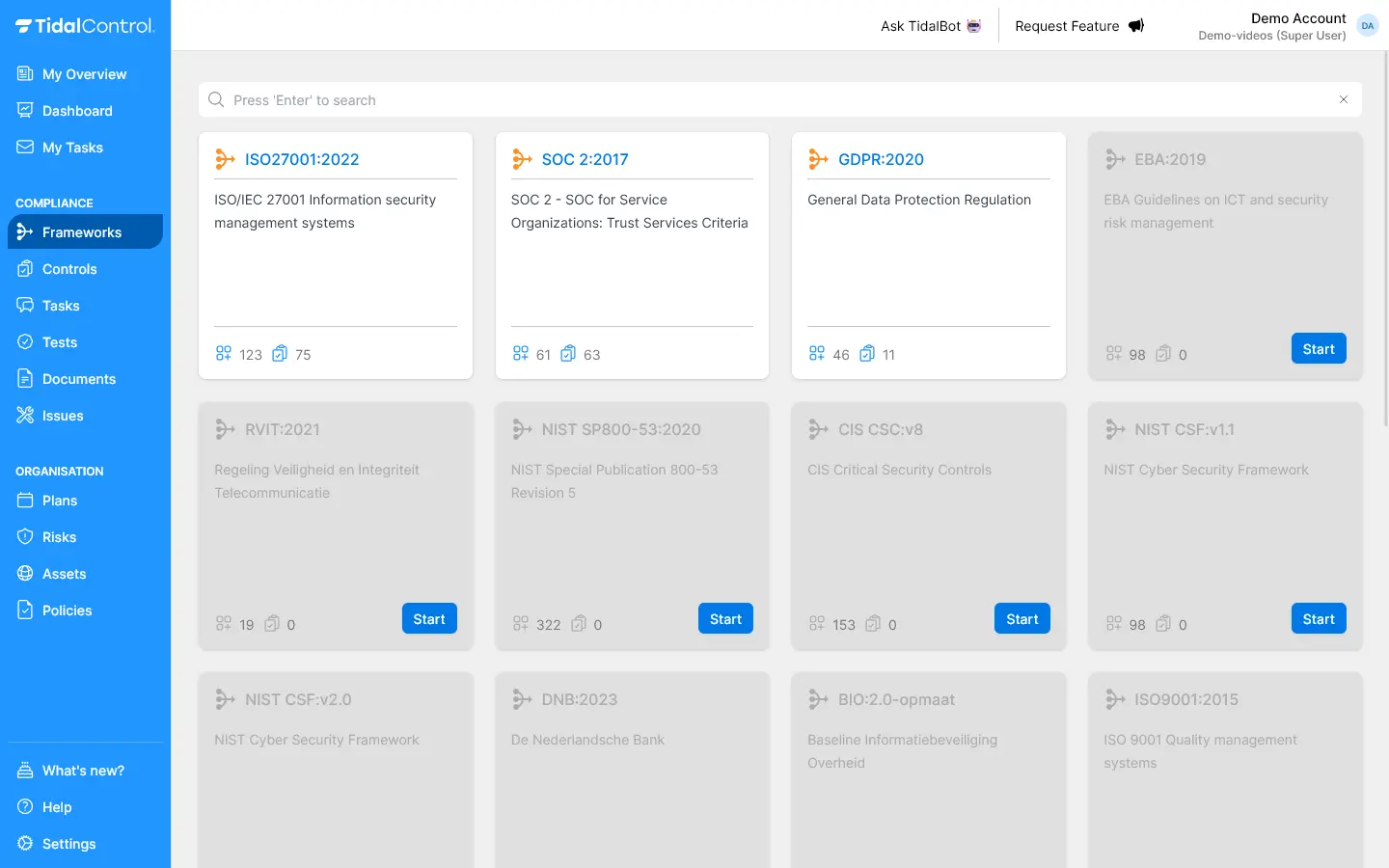This screenshot has height=868, width=1389.
Task: Navigate to Policies
Action: (67, 610)
